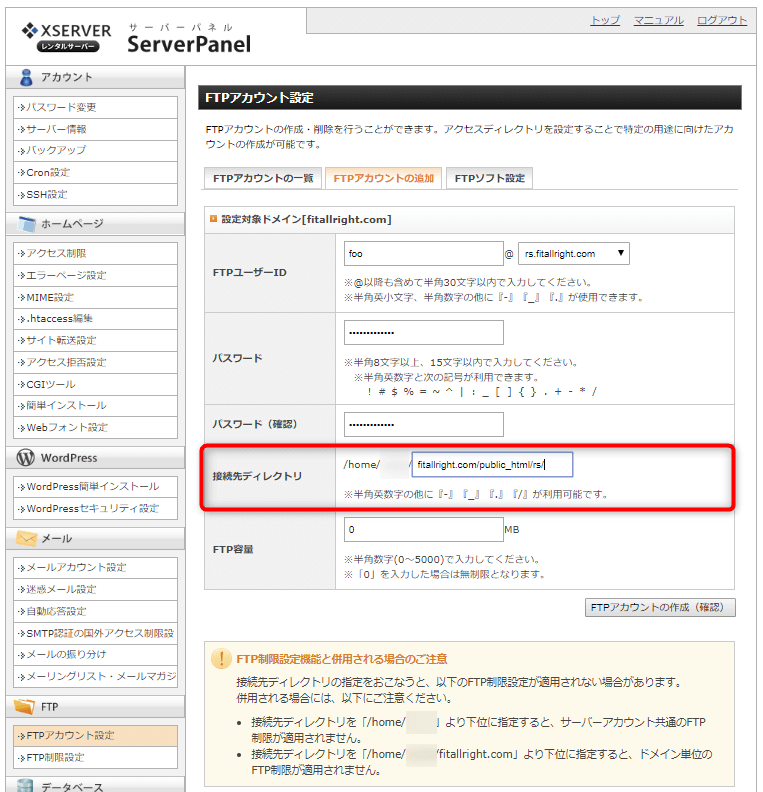Click the WordPress logo icon

click(x=24, y=458)
